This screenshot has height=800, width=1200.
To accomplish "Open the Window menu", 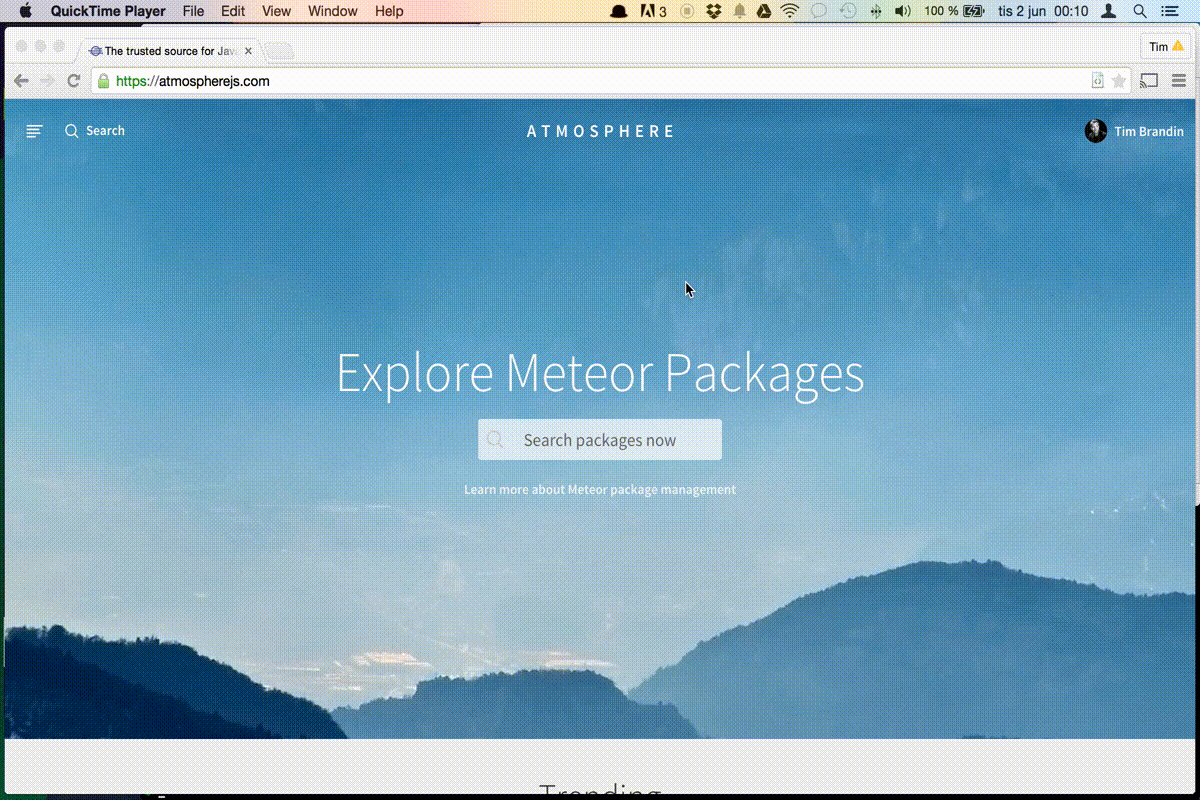I will [333, 11].
